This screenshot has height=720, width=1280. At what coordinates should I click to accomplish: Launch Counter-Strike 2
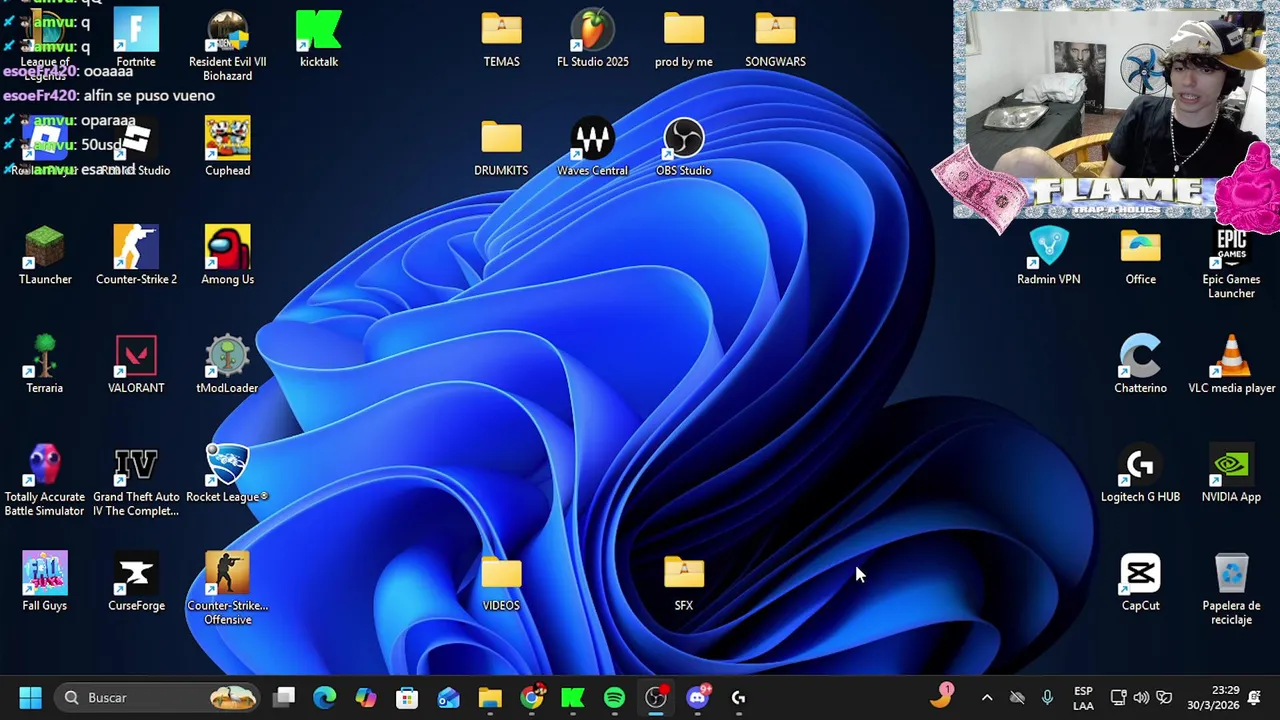coord(136,255)
